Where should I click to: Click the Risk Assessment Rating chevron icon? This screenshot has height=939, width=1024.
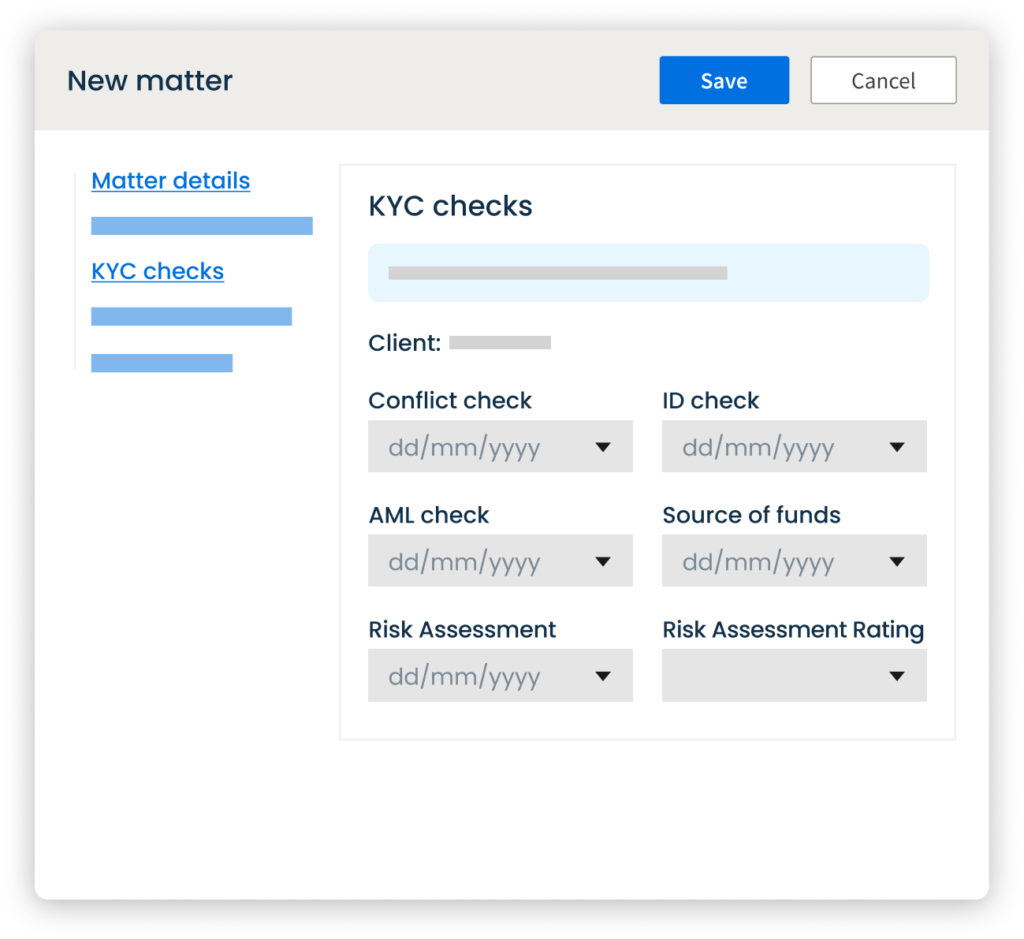pyautogui.click(x=897, y=675)
